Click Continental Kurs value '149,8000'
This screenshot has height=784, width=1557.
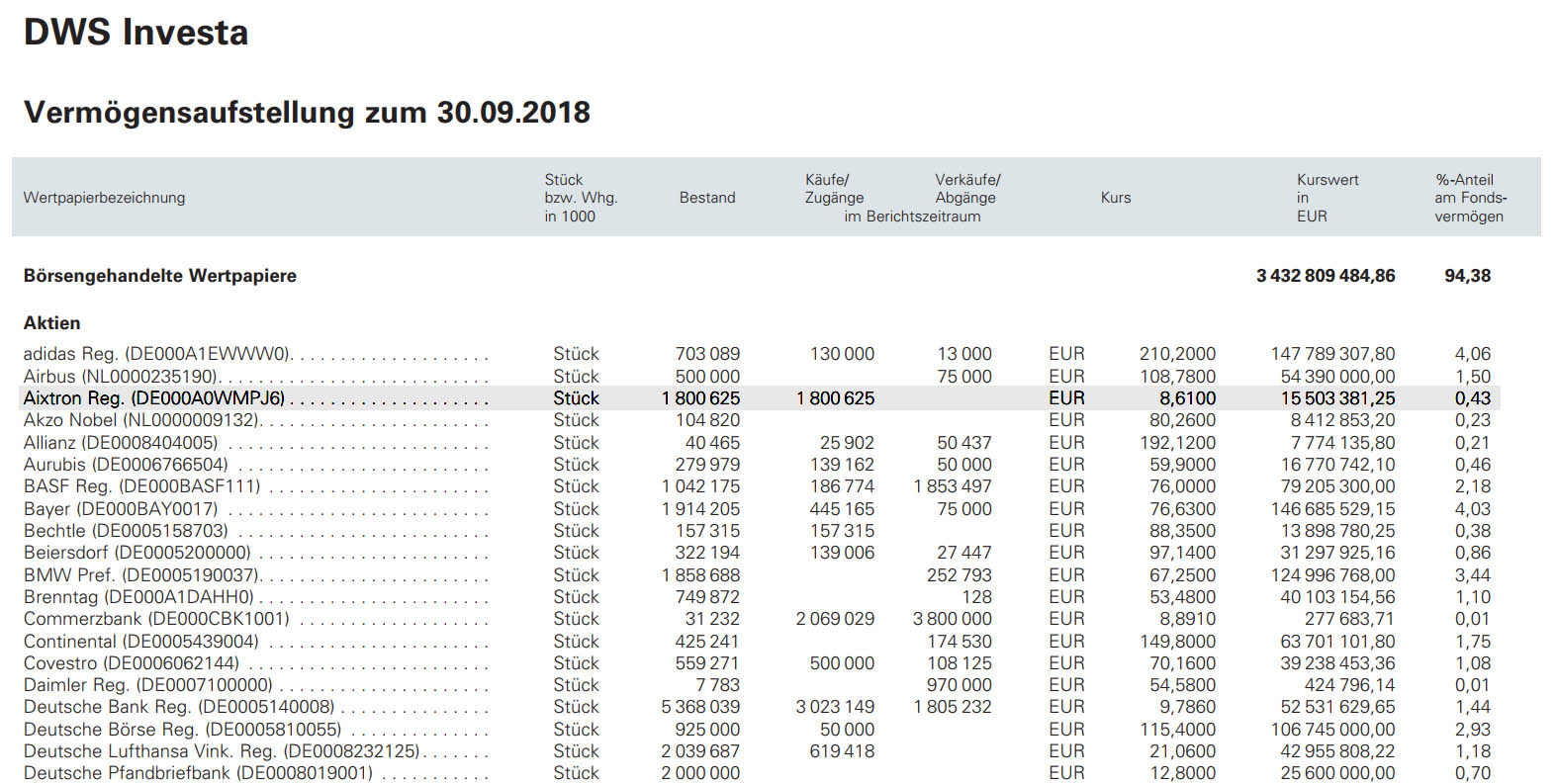(1177, 642)
